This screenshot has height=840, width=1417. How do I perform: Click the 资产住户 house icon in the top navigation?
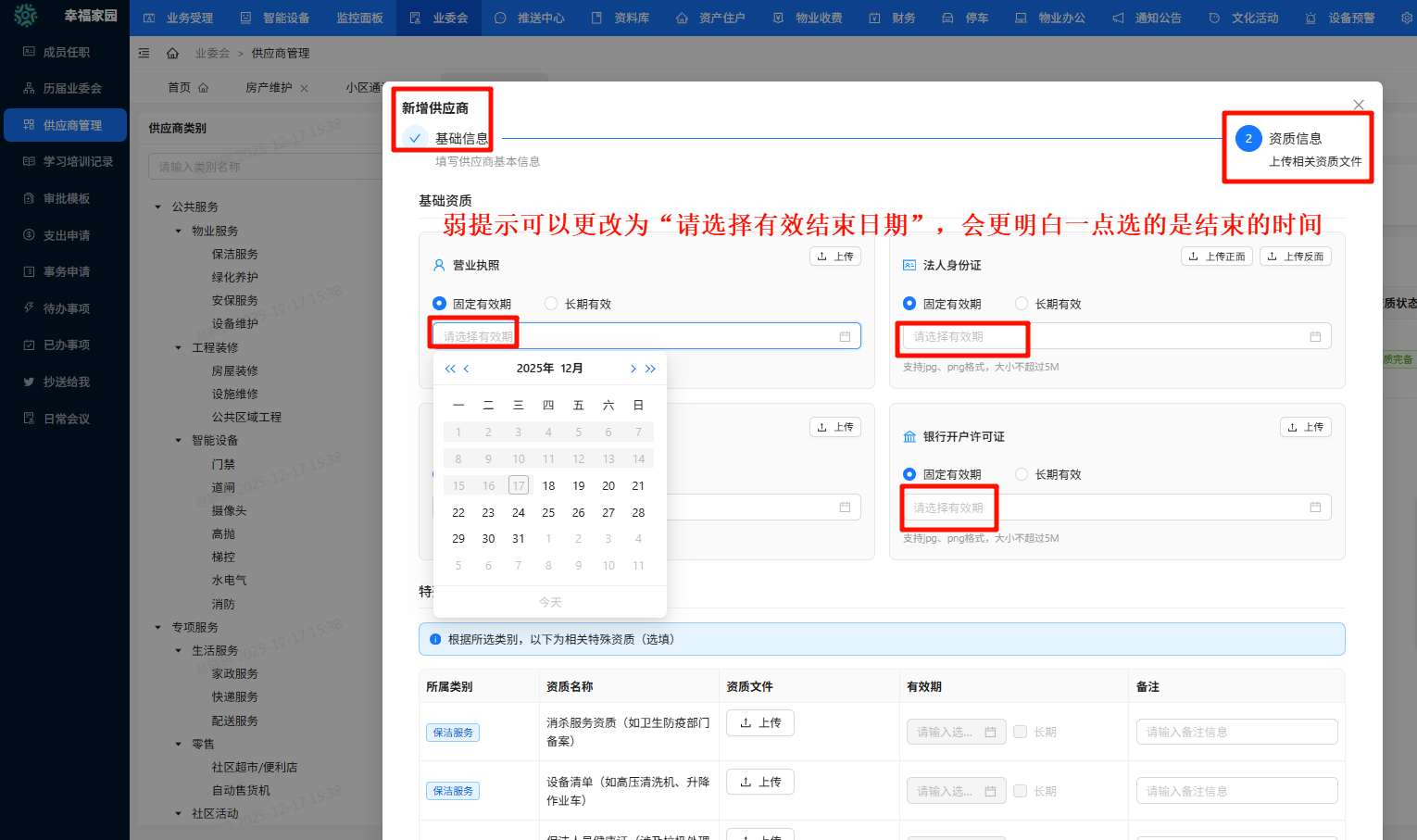tap(682, 18)
